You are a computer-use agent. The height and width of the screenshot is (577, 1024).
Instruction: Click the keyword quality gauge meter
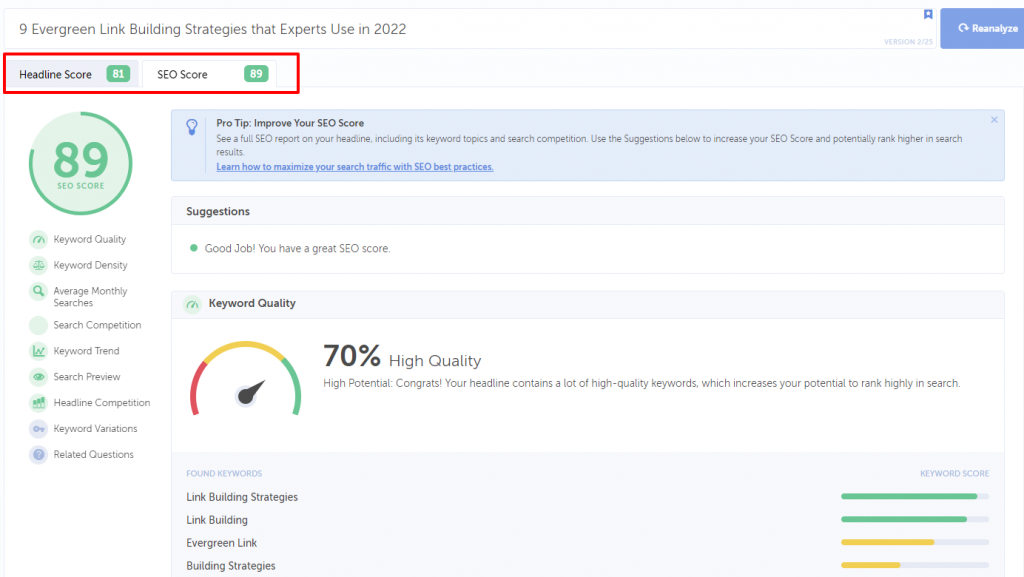[x=246, y=379]
